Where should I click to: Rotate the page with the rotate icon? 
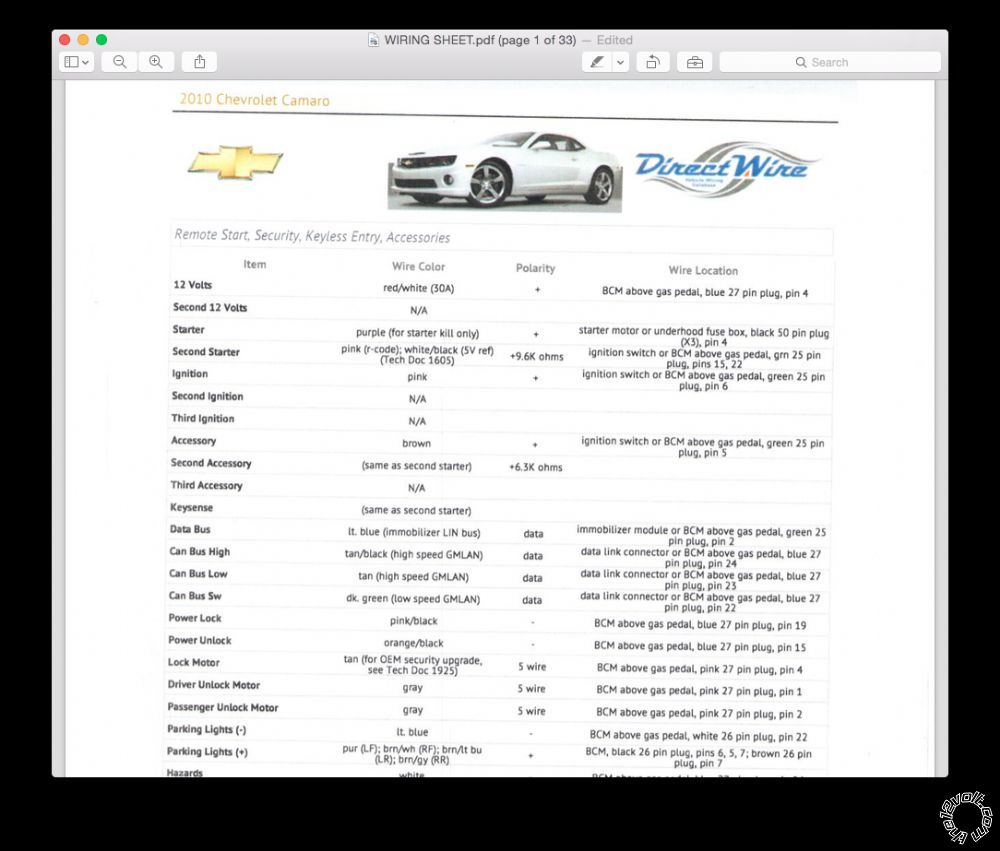click(x=652, y=62)
